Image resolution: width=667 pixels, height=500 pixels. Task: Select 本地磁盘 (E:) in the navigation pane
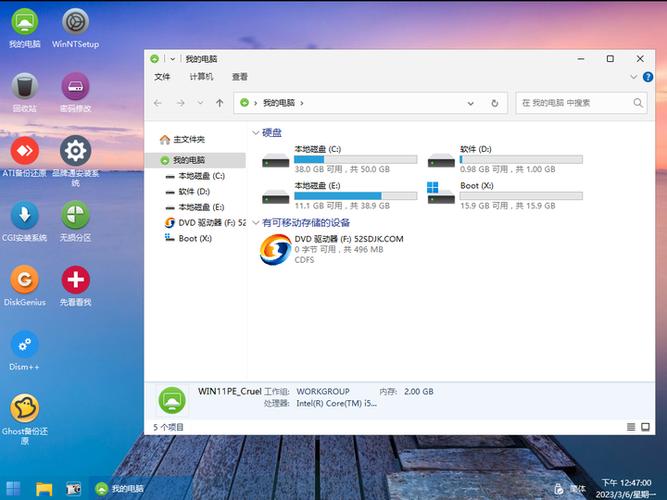click(x=195, y=207)
